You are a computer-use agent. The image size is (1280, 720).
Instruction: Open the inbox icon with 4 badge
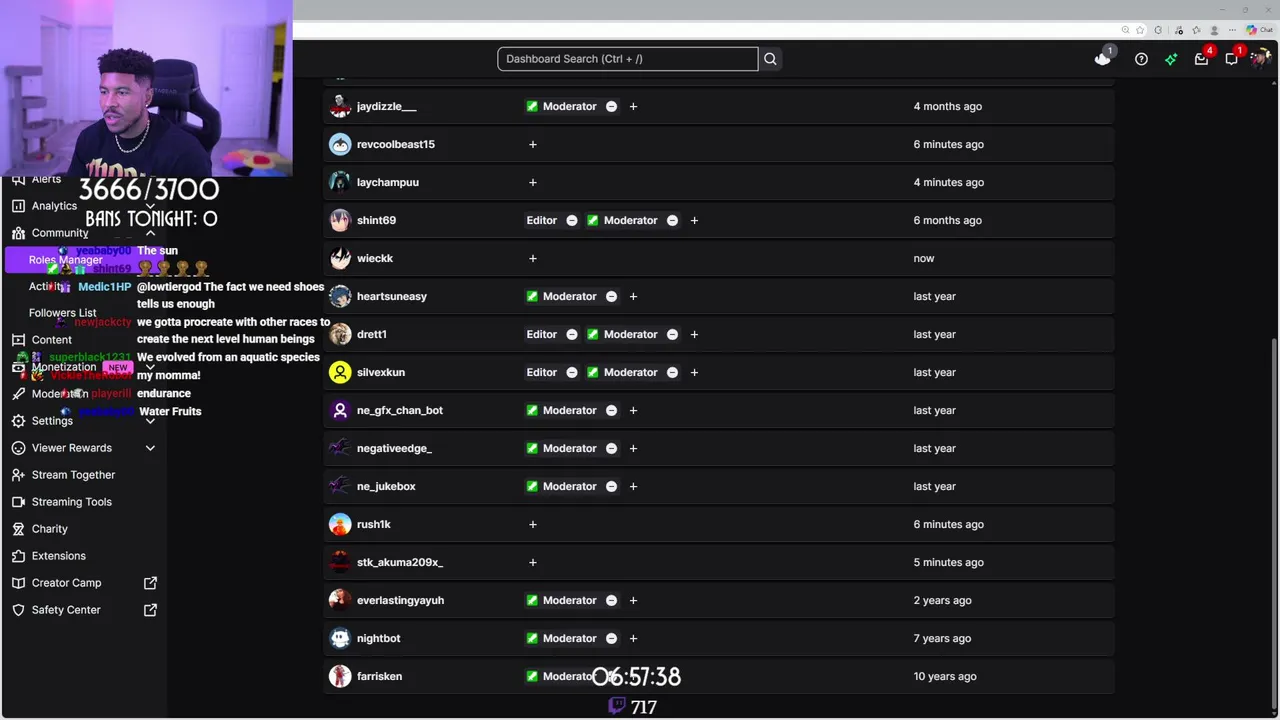point(1201,59)
